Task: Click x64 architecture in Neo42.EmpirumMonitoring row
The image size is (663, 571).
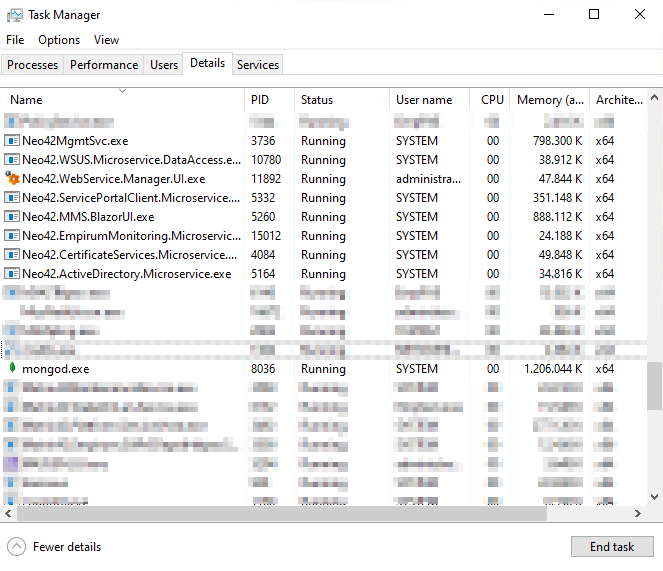Action: [x=605, y=236]
